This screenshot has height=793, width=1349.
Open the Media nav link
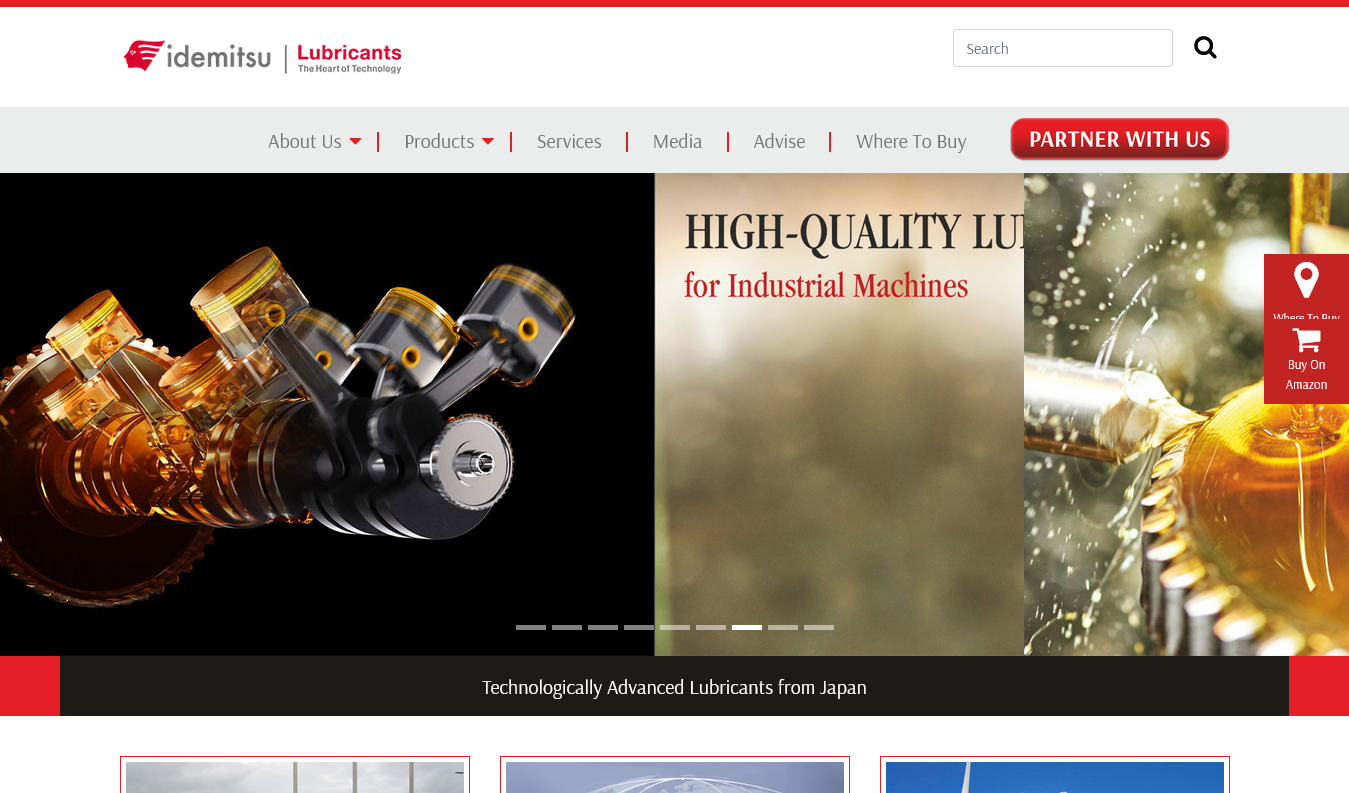coord(677,142)
